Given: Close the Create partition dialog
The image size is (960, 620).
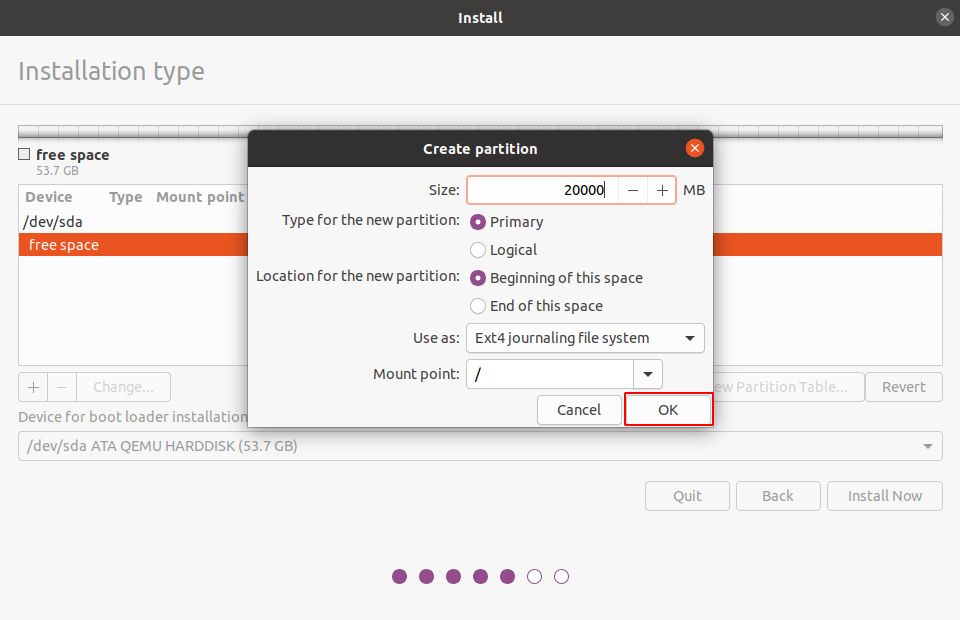Looking at the screenshot, I should [695, 149].
